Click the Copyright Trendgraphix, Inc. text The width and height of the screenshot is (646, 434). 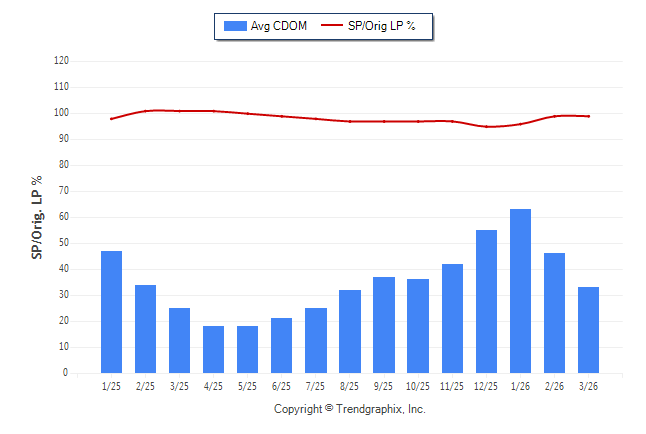point(349,409)
